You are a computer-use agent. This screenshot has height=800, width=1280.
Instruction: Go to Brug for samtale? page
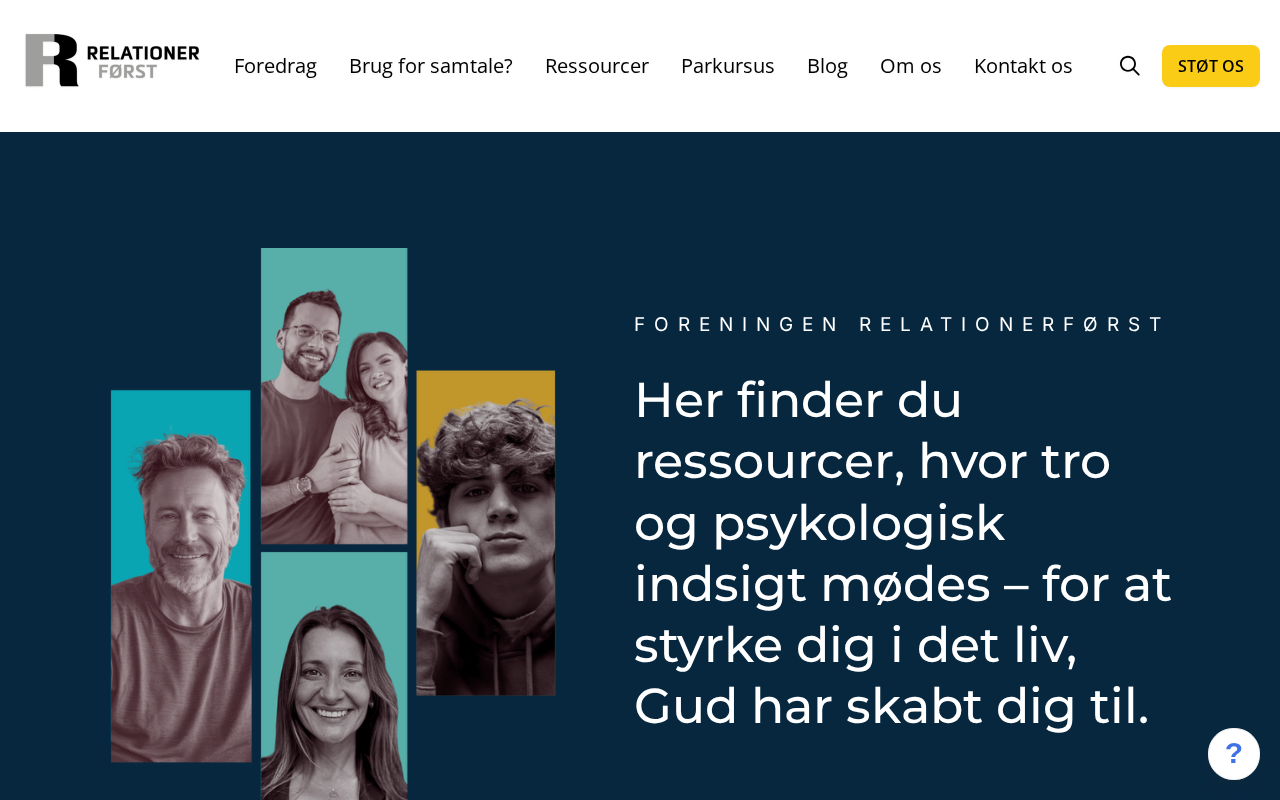pyautogui.click(x=431, y=66)
